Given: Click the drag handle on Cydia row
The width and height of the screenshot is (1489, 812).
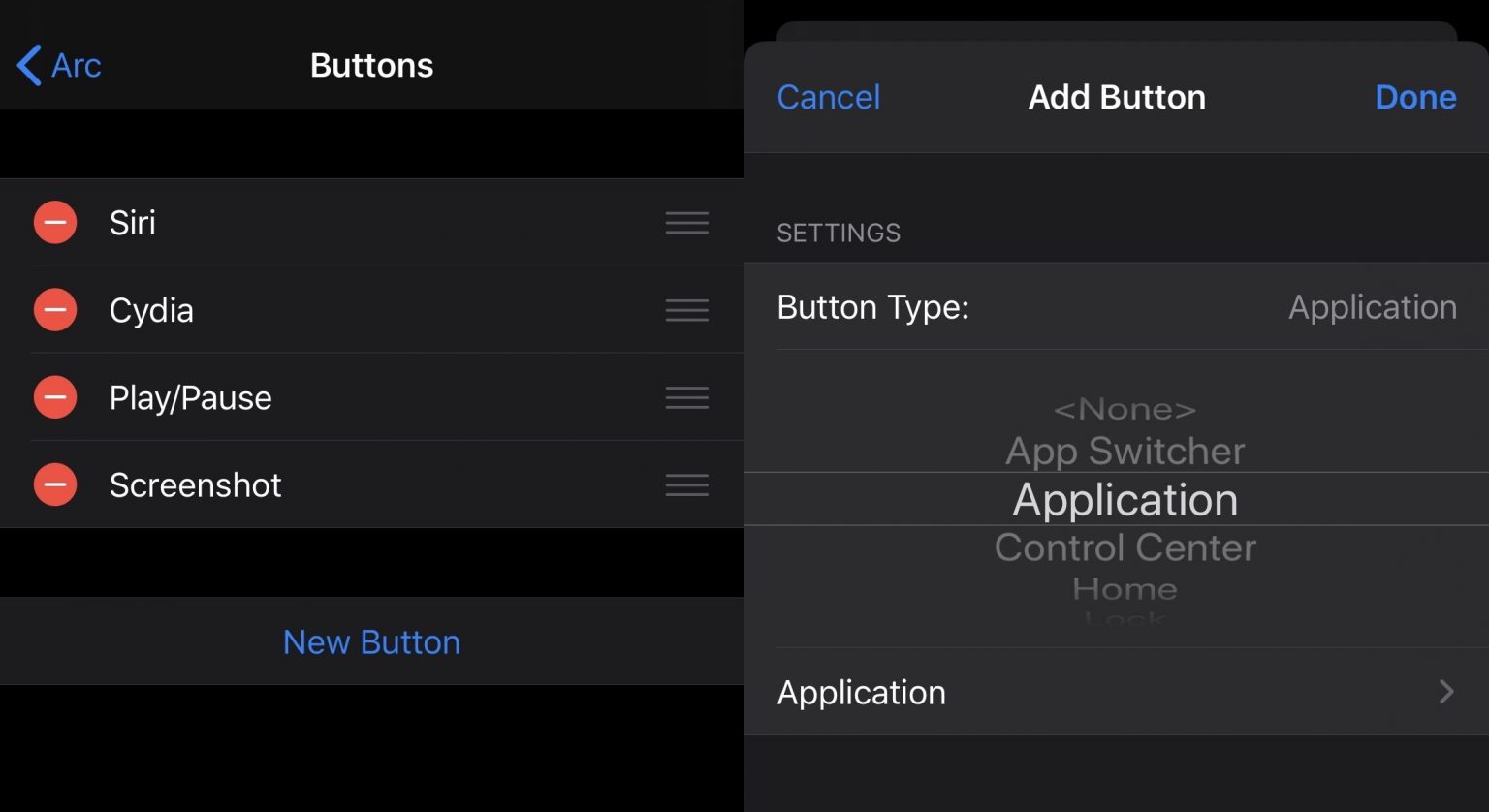Looking at the screenshot, I should [x=686, y=310].
